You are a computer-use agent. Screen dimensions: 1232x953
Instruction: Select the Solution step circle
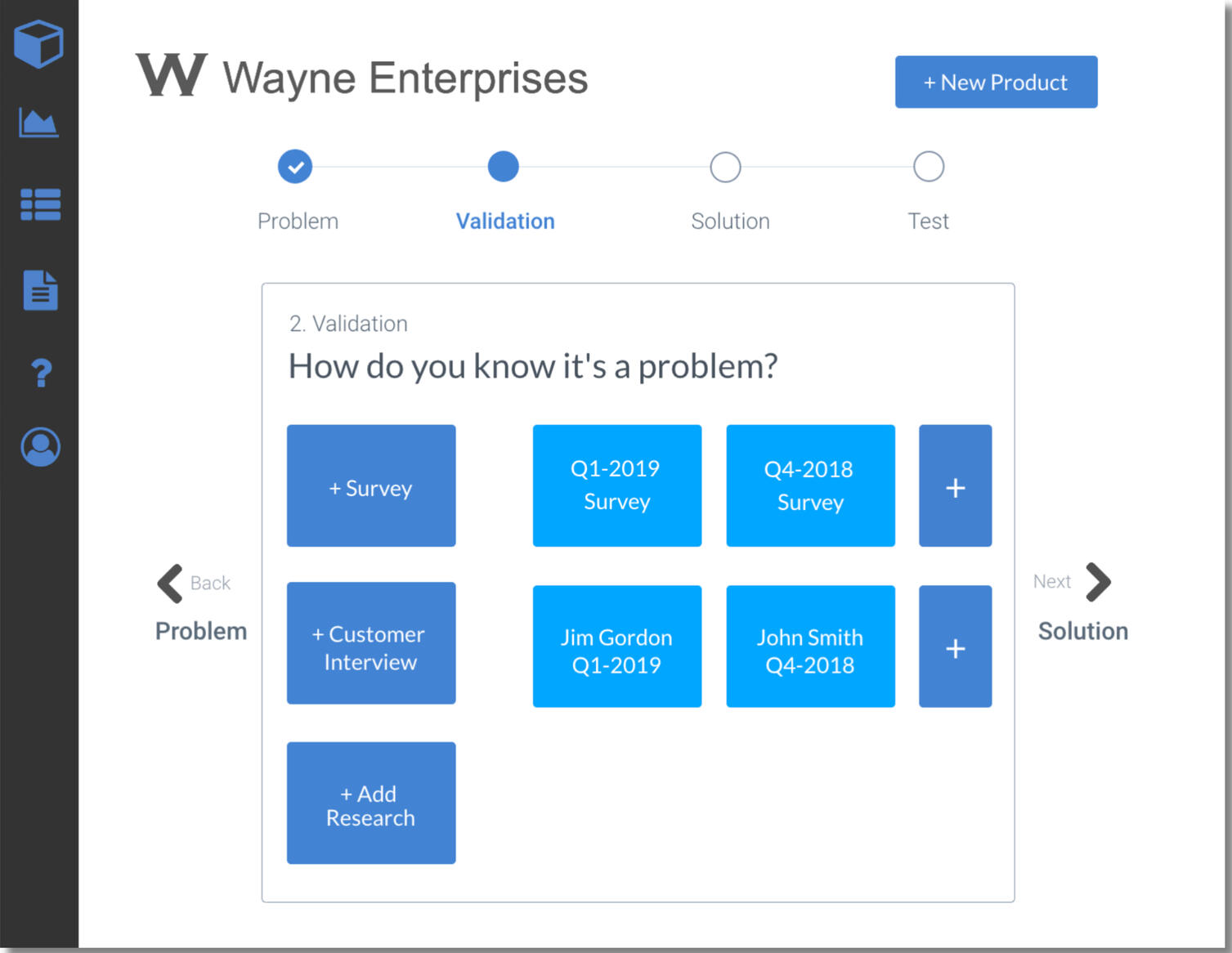click(x=725, y=167)
